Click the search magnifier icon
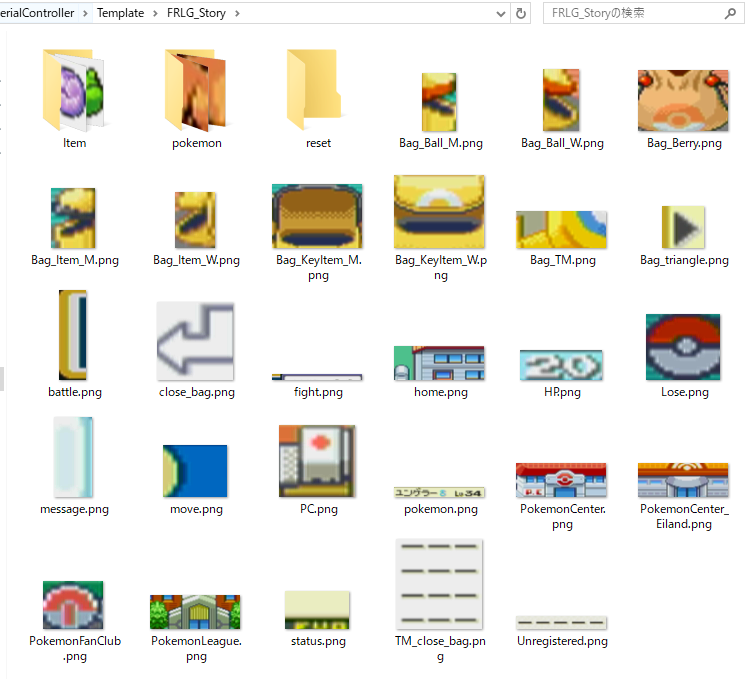 click(x=730, y=13)
